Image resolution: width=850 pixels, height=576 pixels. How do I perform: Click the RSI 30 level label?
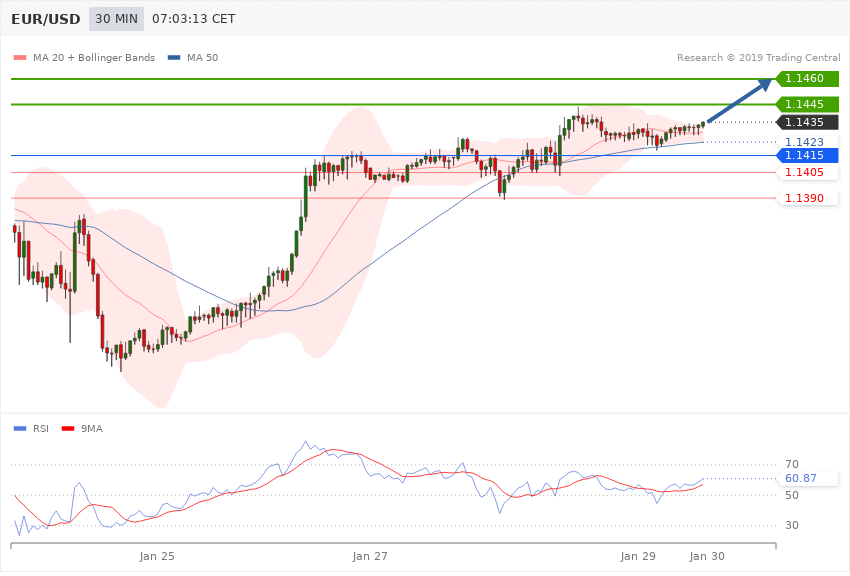(x=792, y=526)
